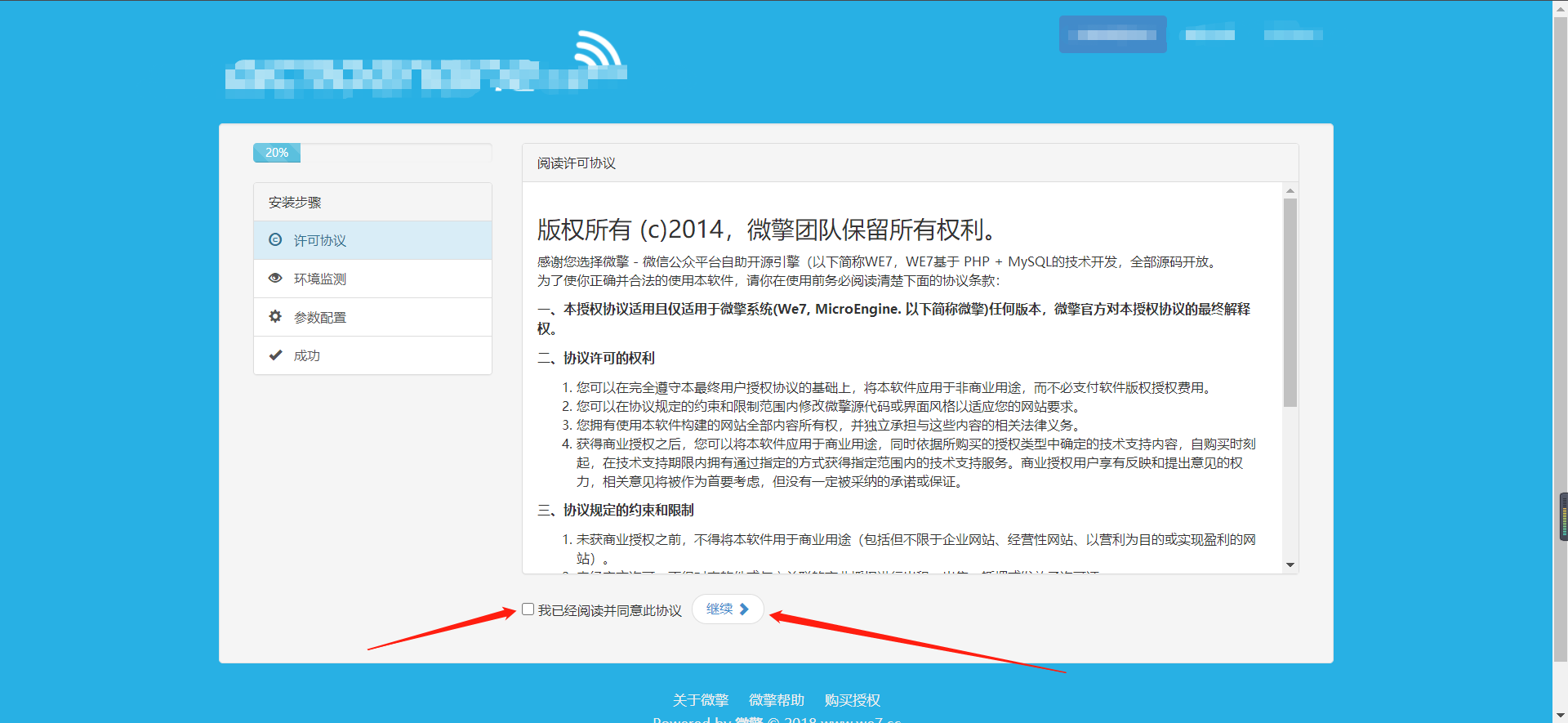This screenshot has width=1568, height=723.
Task: Select the 环境监测 step
Action: [x=372, y=279]
